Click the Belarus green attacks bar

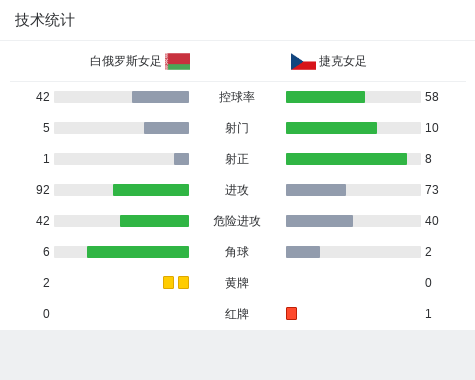click(x=151, y=190)
